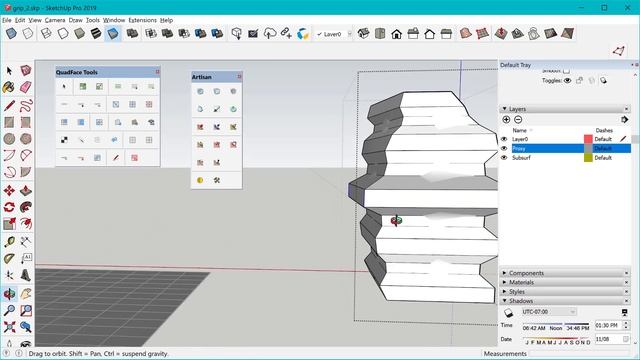Activate the Move tool
Viewport: 640px width, 360px height.
click(9, 191)
